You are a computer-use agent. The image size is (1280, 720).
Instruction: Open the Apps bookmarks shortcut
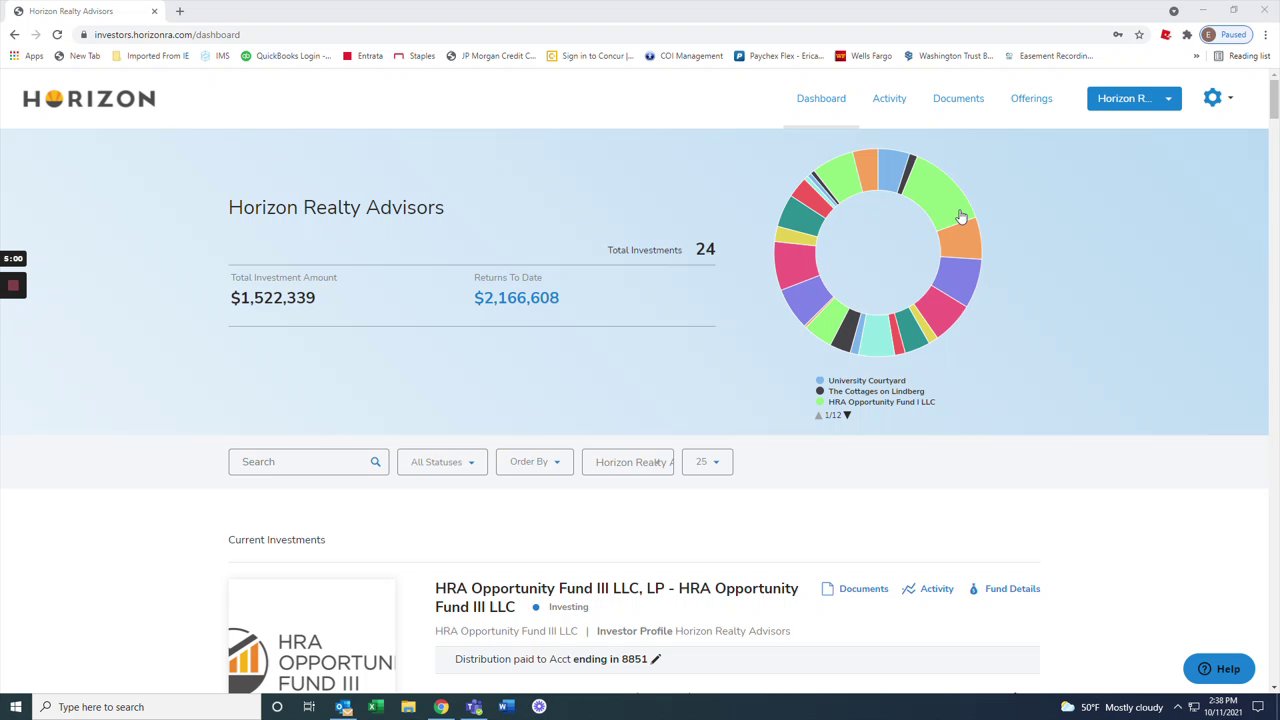click(26, 56)
